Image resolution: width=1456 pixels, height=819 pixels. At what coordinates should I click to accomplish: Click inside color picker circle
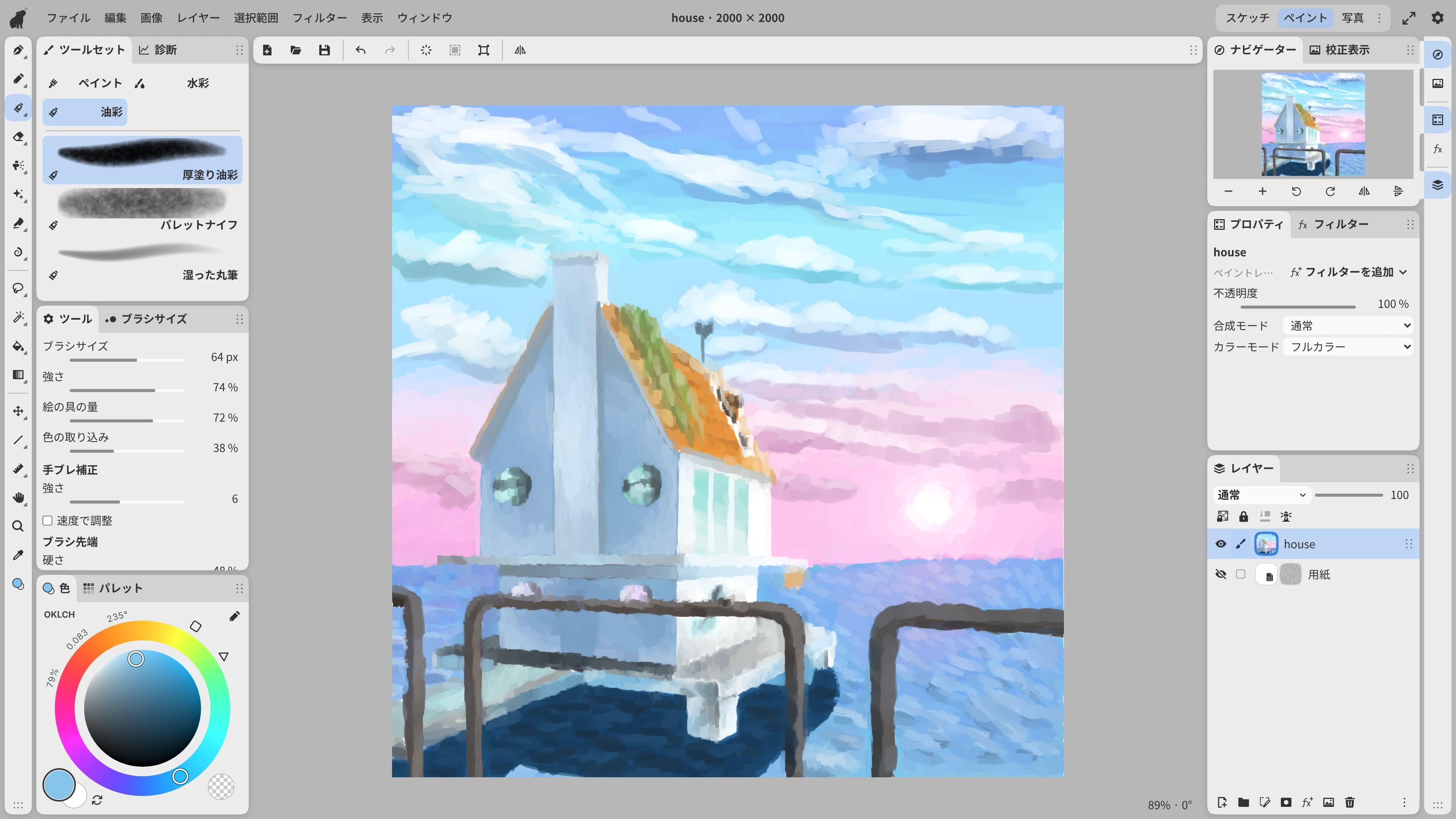pos(143,708)
